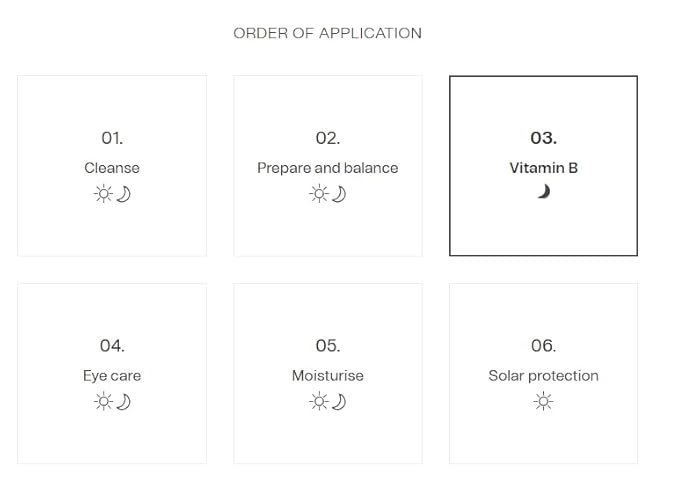Click the moon icon under Eye care
Screen dimensions: 679x492
[123, 402]
